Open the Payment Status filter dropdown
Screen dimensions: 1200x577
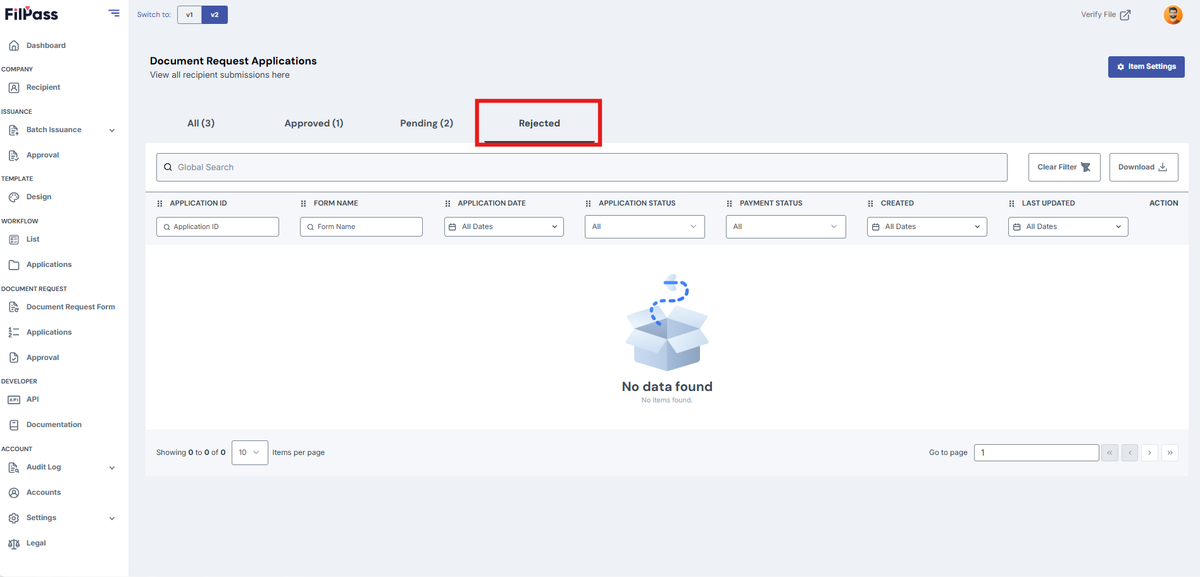(x=786, y=227)
